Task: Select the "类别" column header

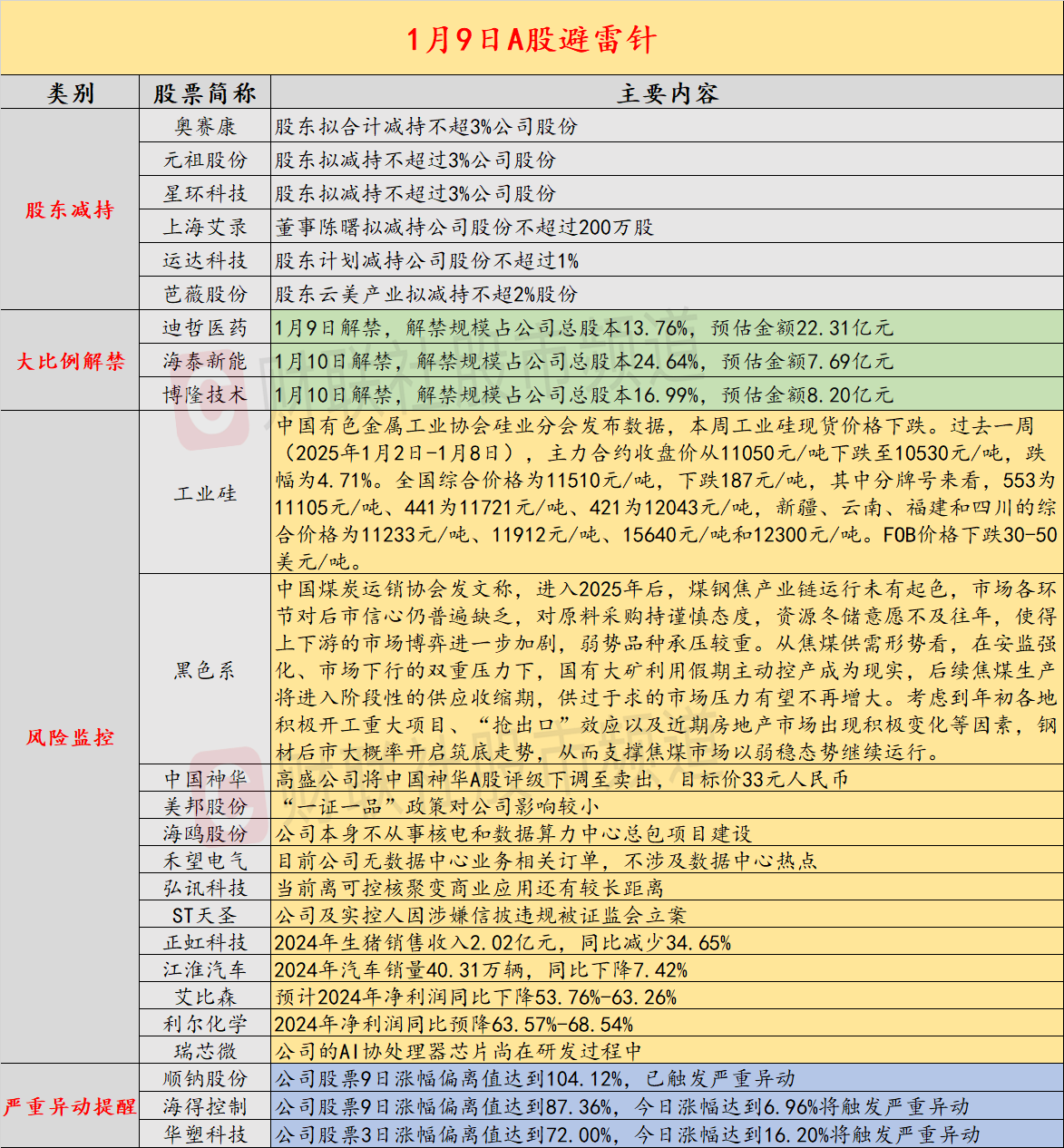Action: pyautogui.click(x=70, y=93)
